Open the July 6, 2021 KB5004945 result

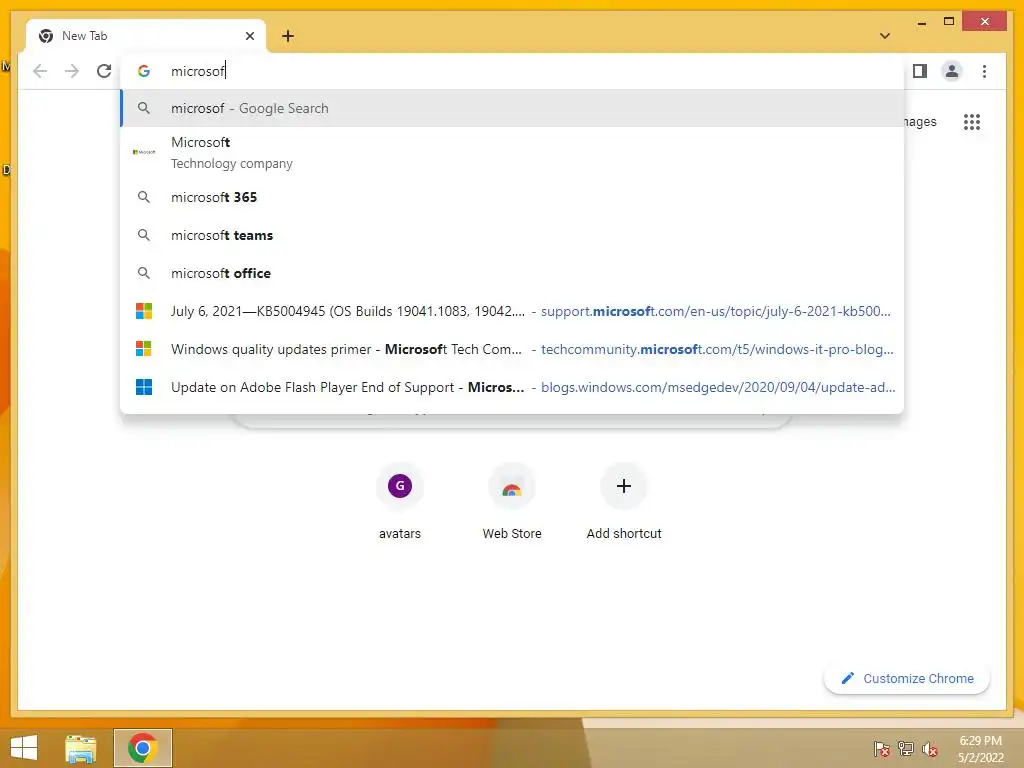[x=513, y=312]
